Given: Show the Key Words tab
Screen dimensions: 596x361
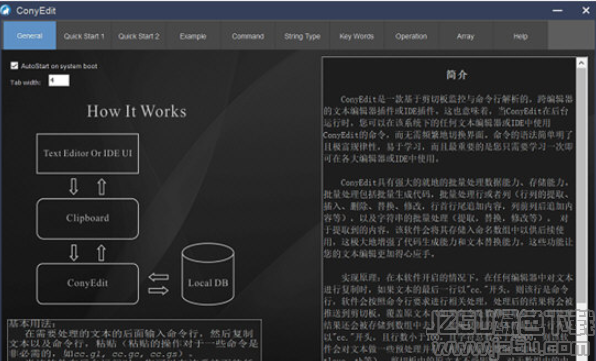Looking at the screenshot, I should (x=357, y=36).
